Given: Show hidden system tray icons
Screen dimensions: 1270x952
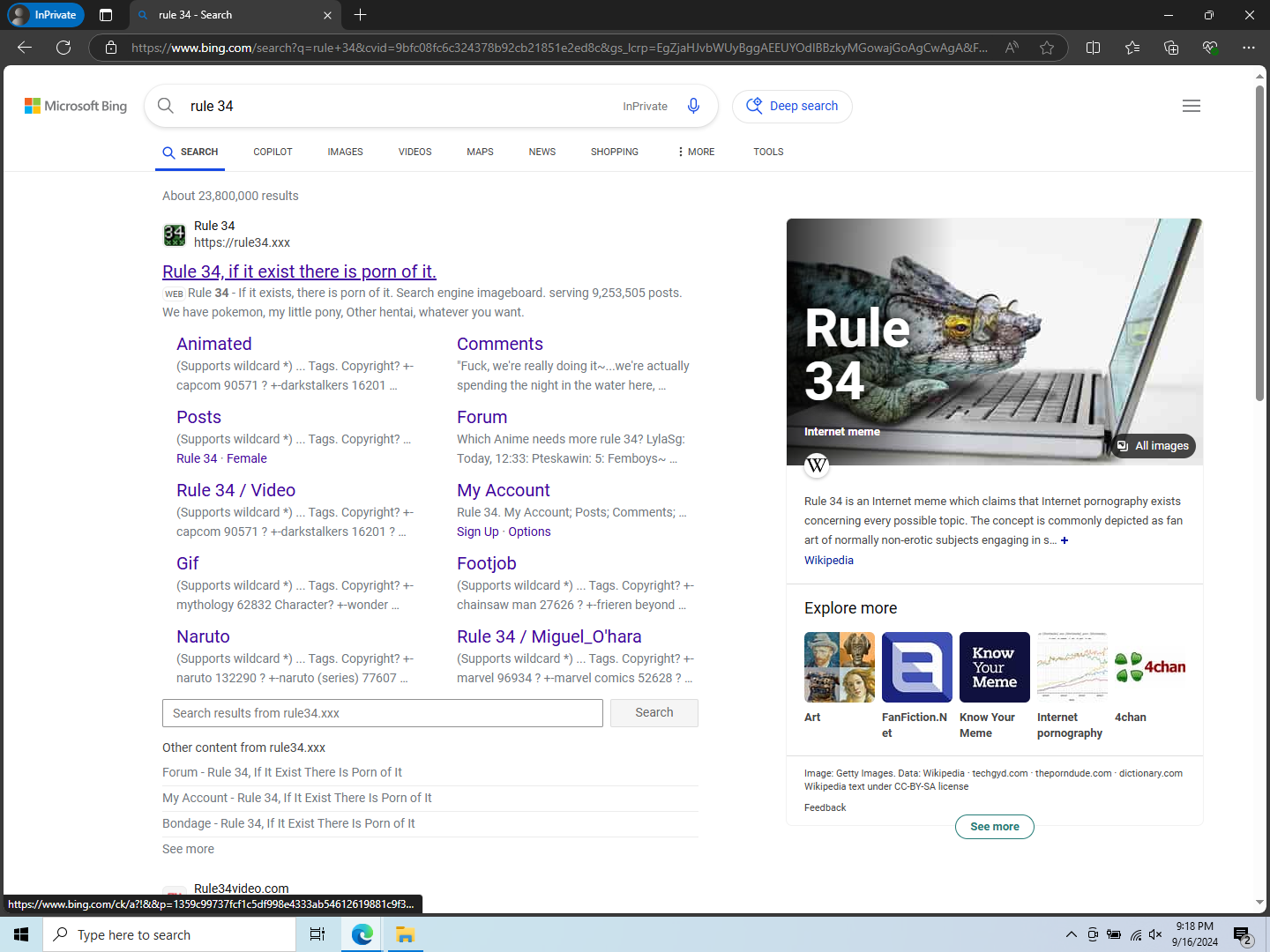Looking at the screenshot, I should [1072, 934].
